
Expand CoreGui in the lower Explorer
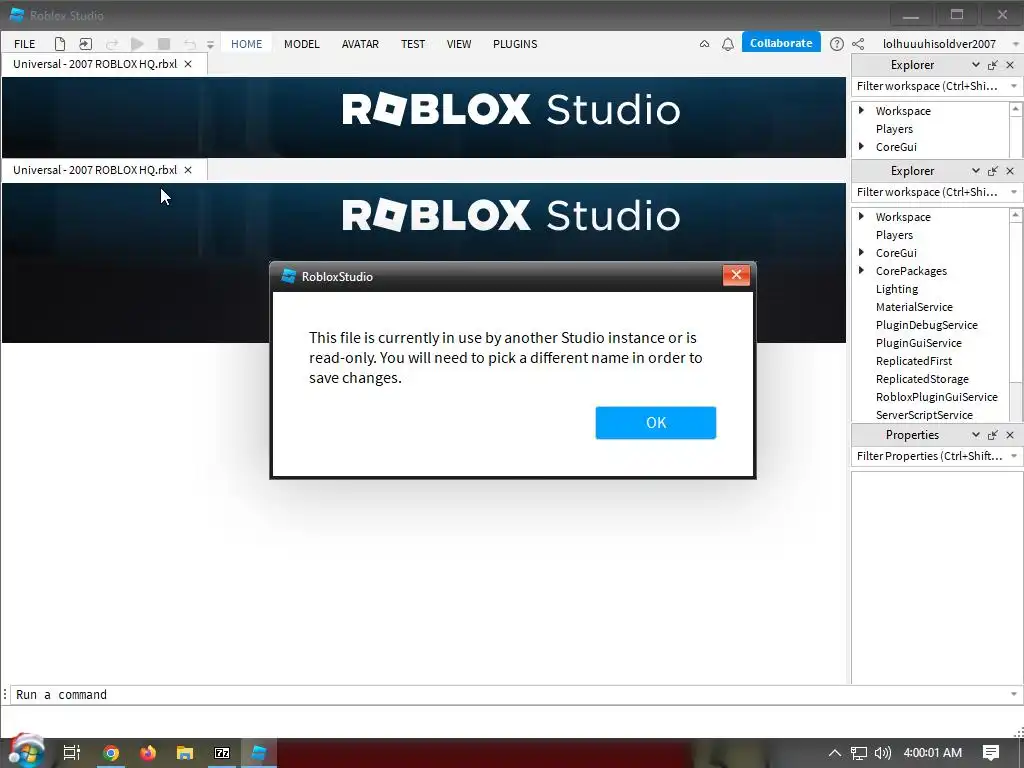click(861, 252)
